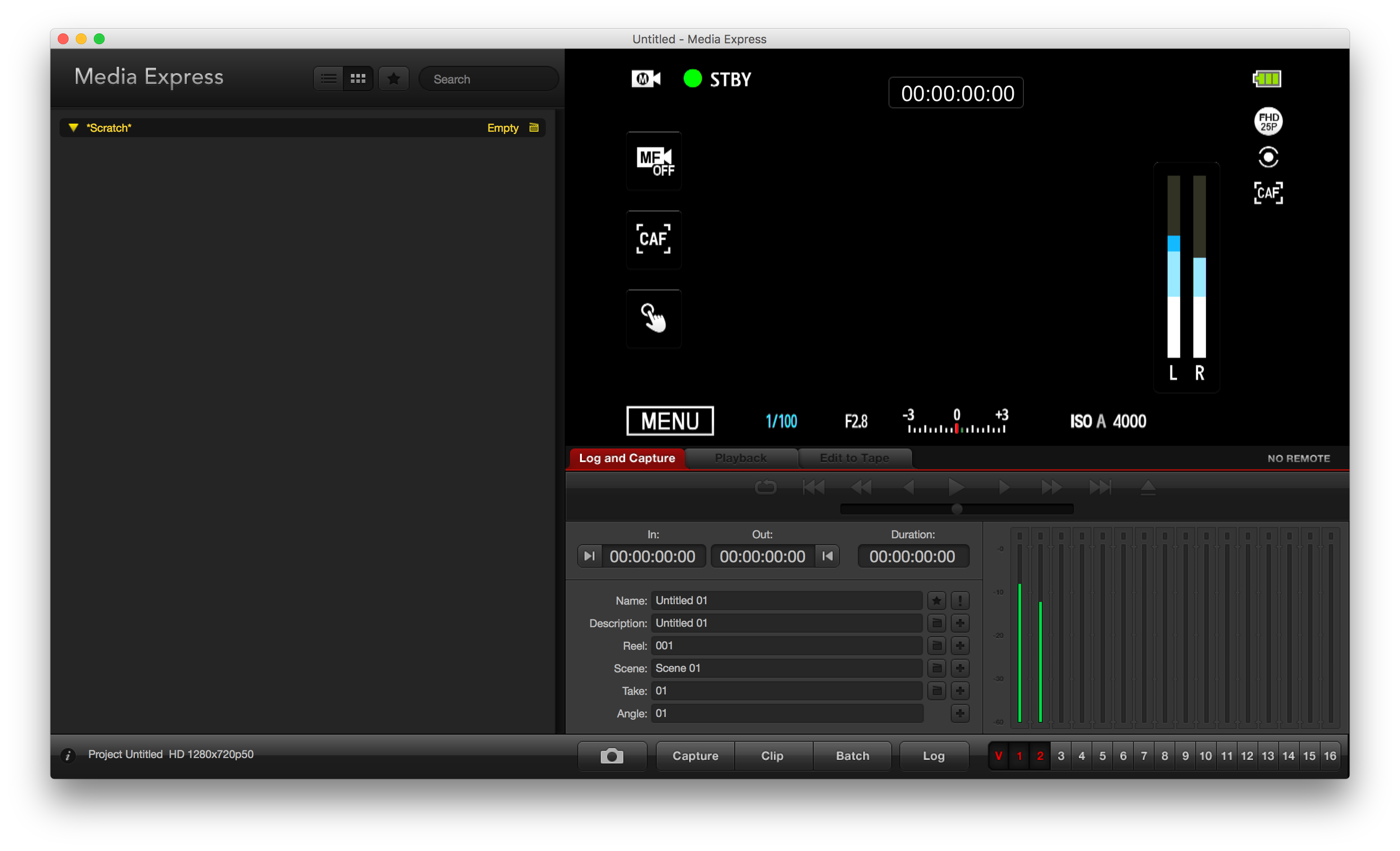1400x851 pixels.
Task: Click the preview timecode 00:00:00:00
Action: tap(957, 92)
